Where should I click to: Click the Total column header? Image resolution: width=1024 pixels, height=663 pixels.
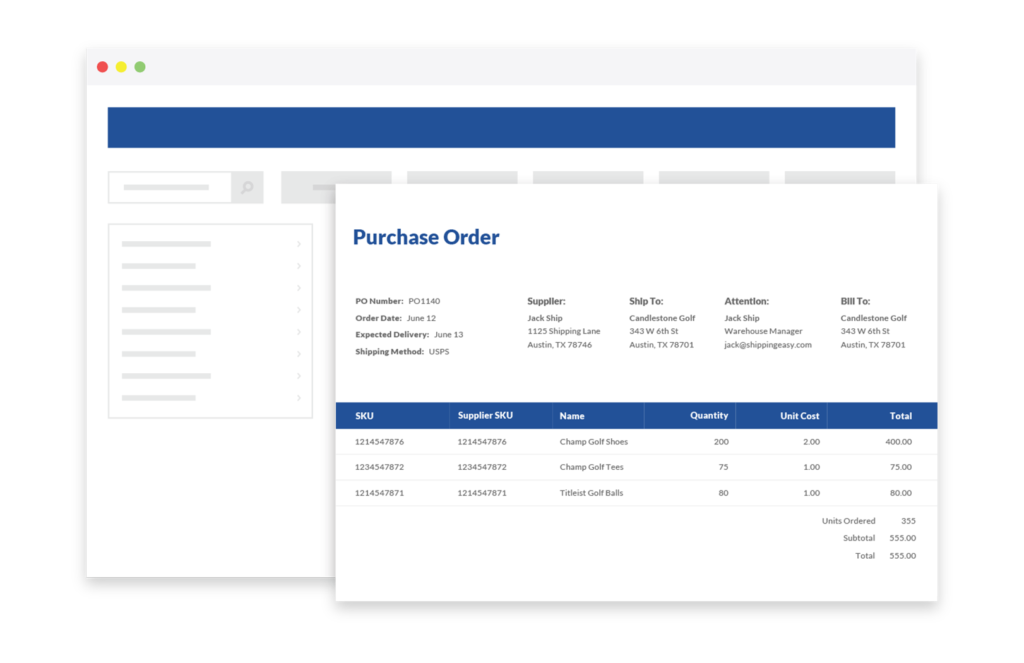click(x=900, y=415)
